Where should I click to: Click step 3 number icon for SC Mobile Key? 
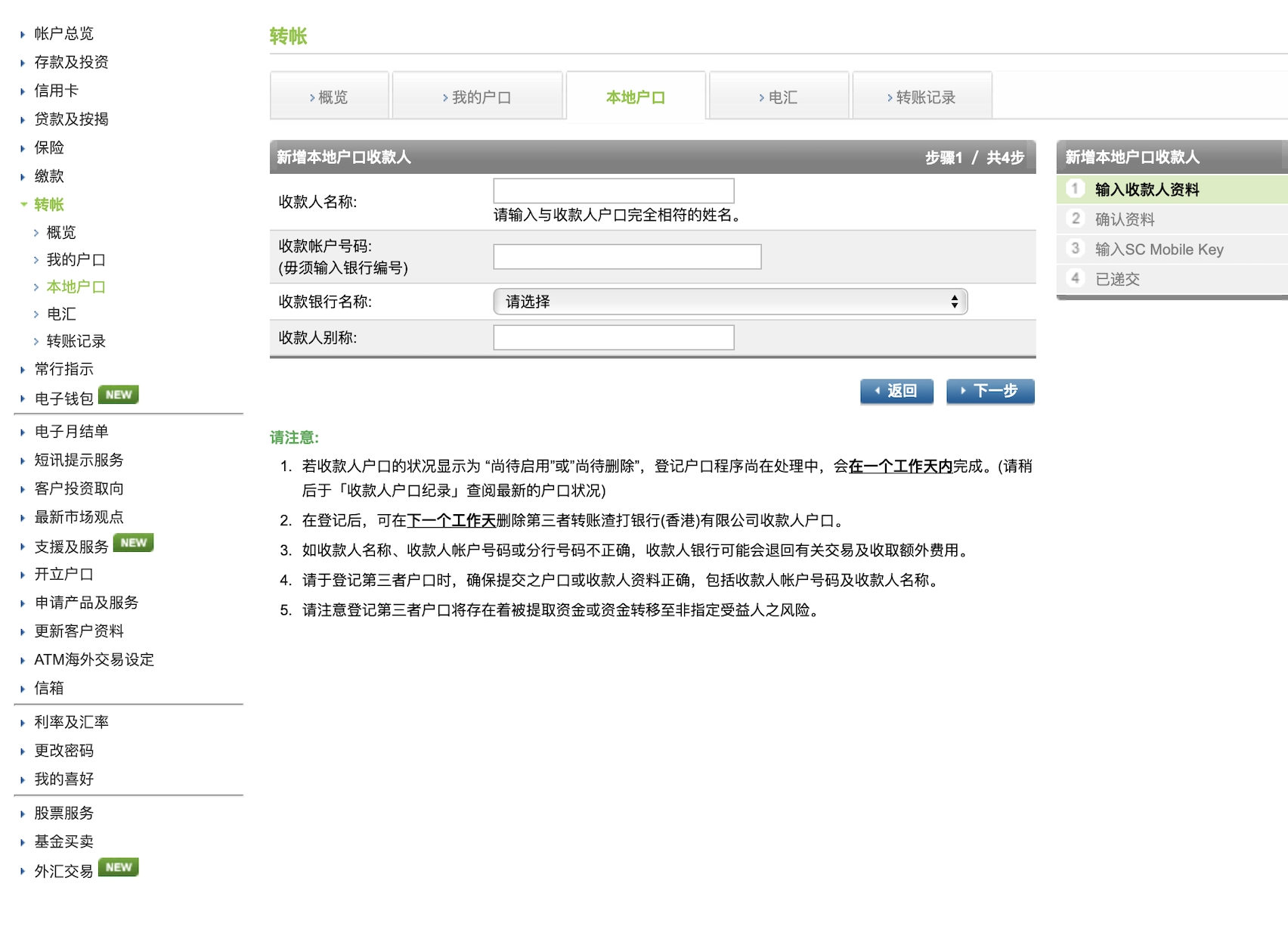click(1075, 249)
